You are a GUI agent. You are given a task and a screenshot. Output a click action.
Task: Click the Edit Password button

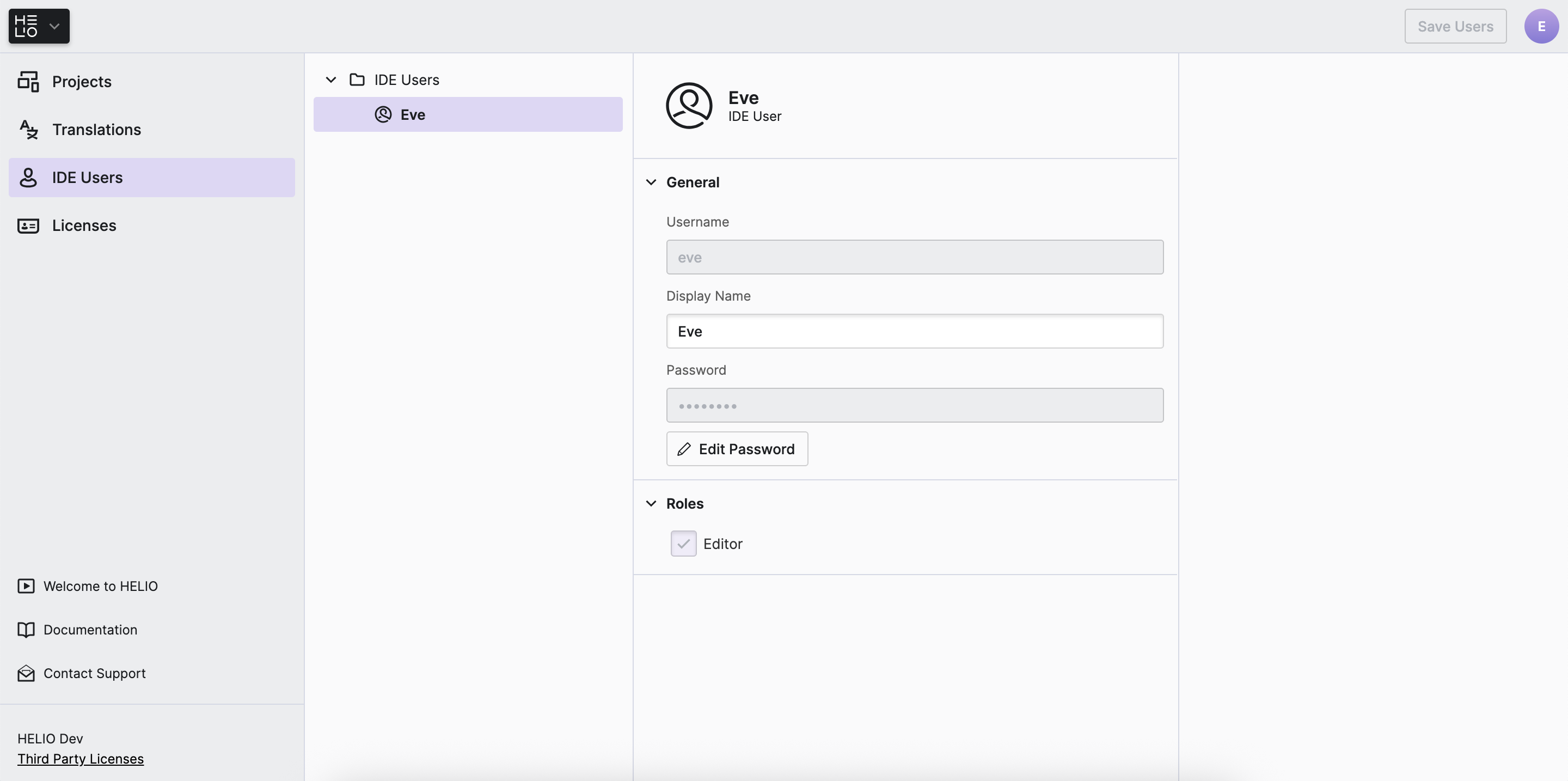(x=737, y=449)
